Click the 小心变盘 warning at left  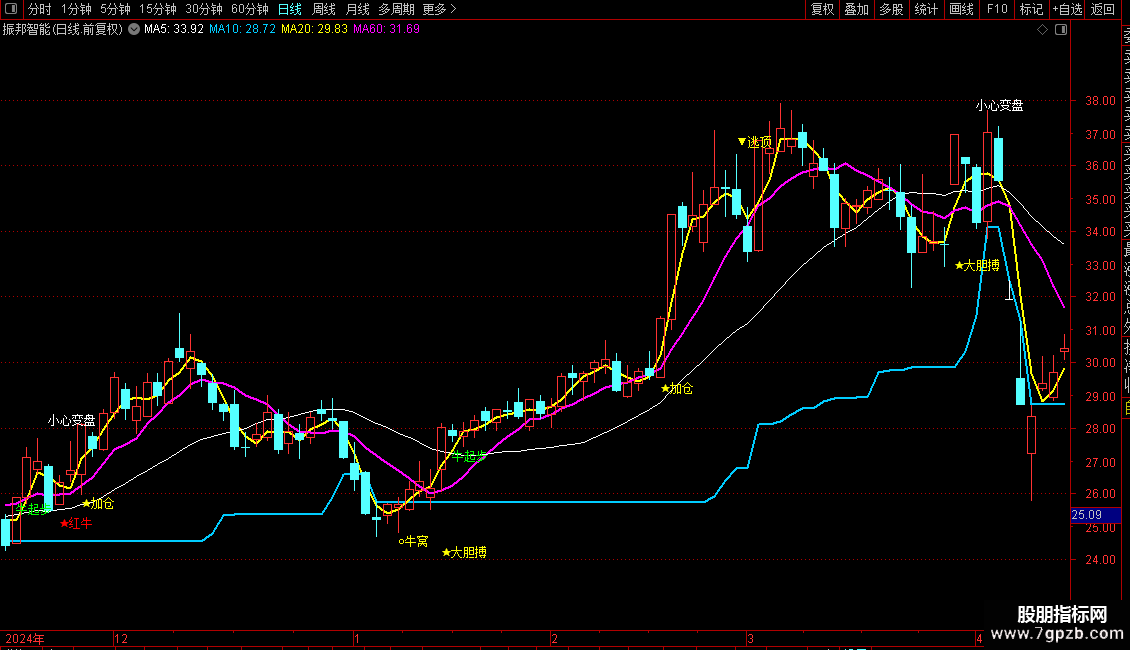pyautogui.click(x=71, y=420)
